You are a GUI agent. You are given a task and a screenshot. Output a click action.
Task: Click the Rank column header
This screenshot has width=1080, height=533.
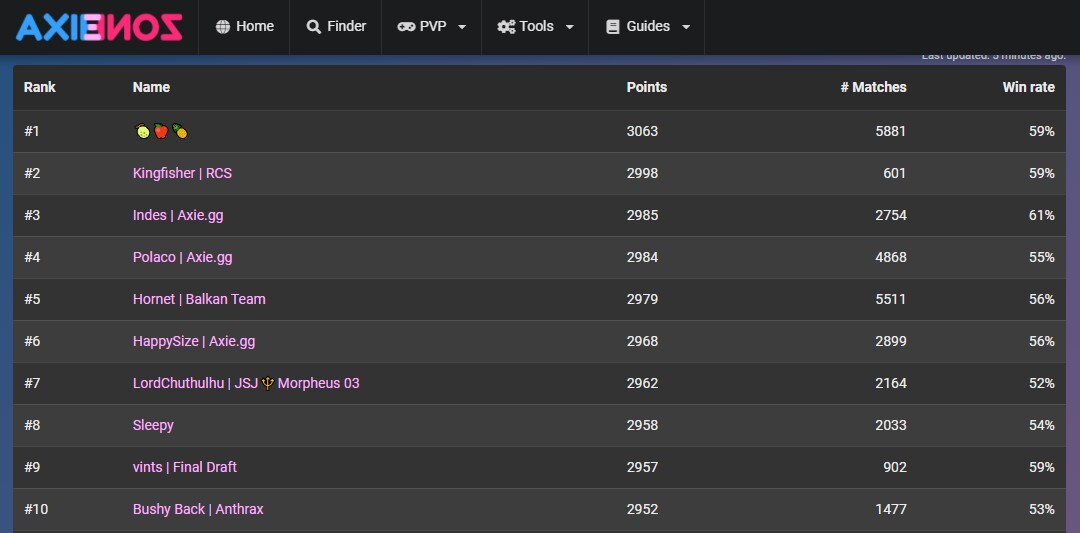(x=40, y=87)
